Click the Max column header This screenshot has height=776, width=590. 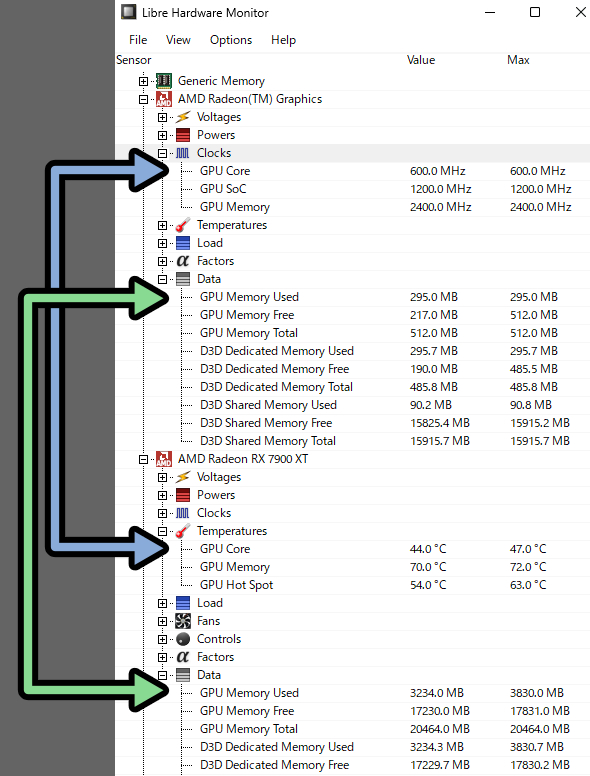click(x=518, y=60)
